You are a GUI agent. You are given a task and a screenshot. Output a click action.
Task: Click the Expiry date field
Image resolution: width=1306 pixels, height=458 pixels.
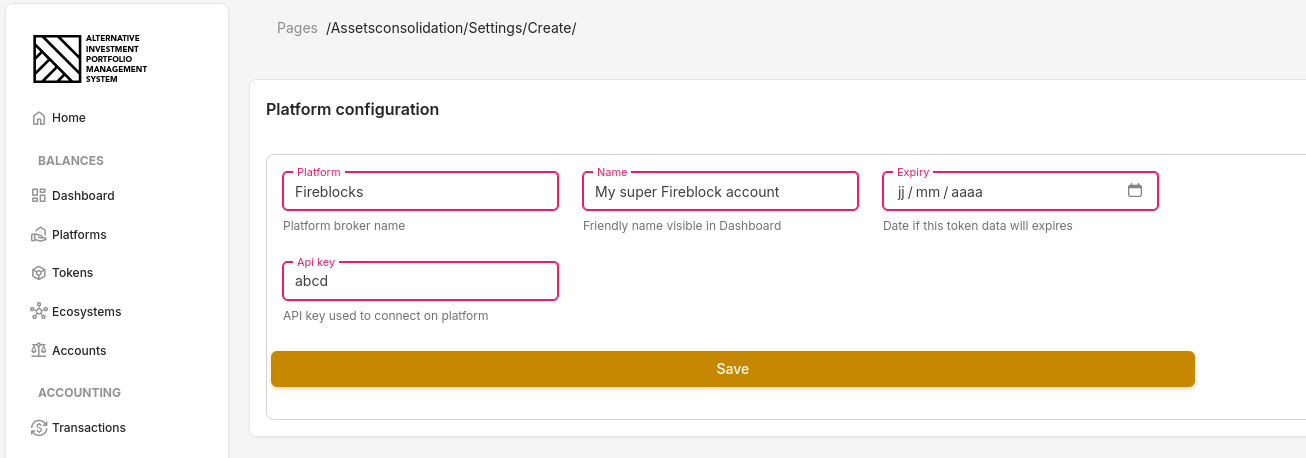click(1000, 192)
